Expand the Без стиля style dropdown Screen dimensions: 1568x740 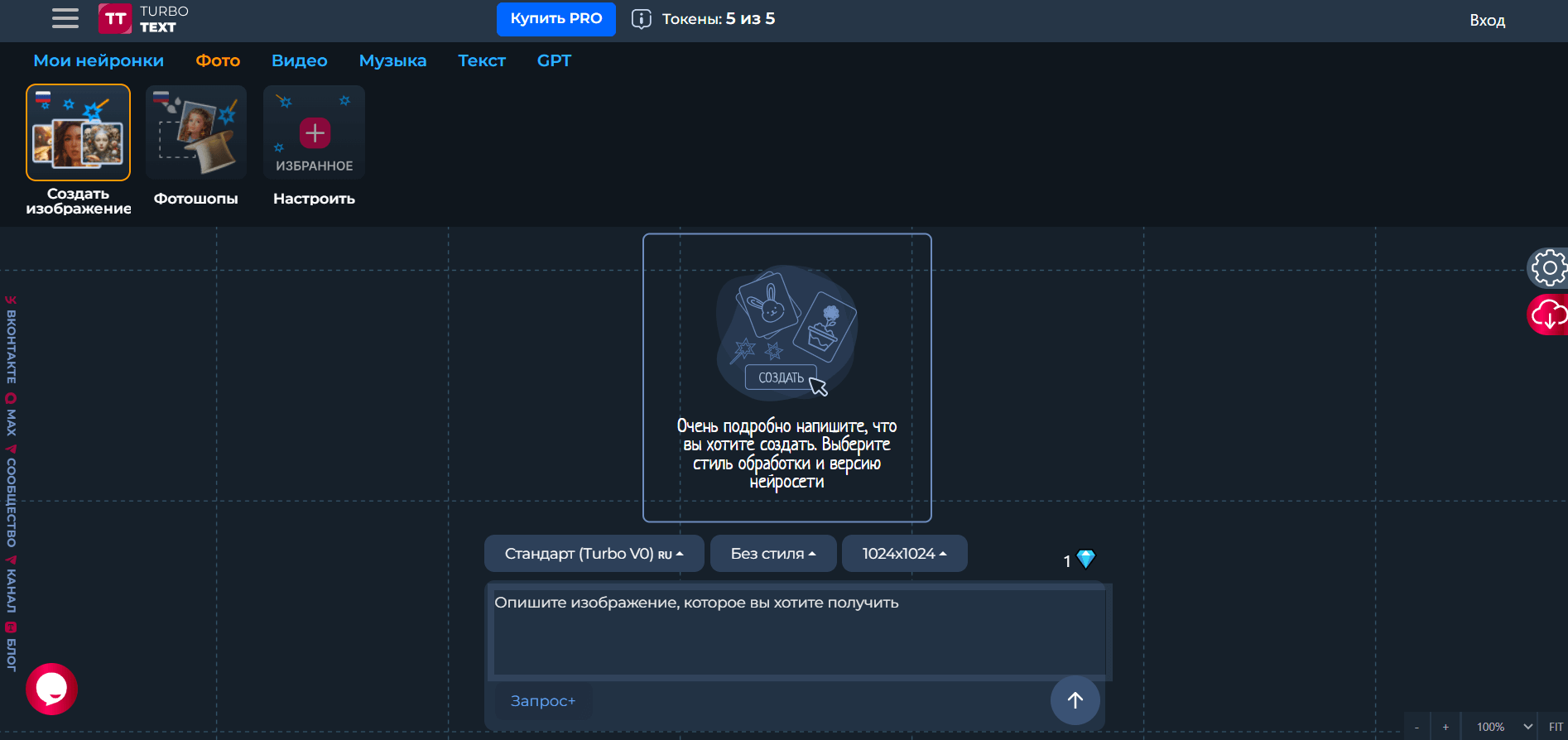pyautogui.click(x=772, y=554)
